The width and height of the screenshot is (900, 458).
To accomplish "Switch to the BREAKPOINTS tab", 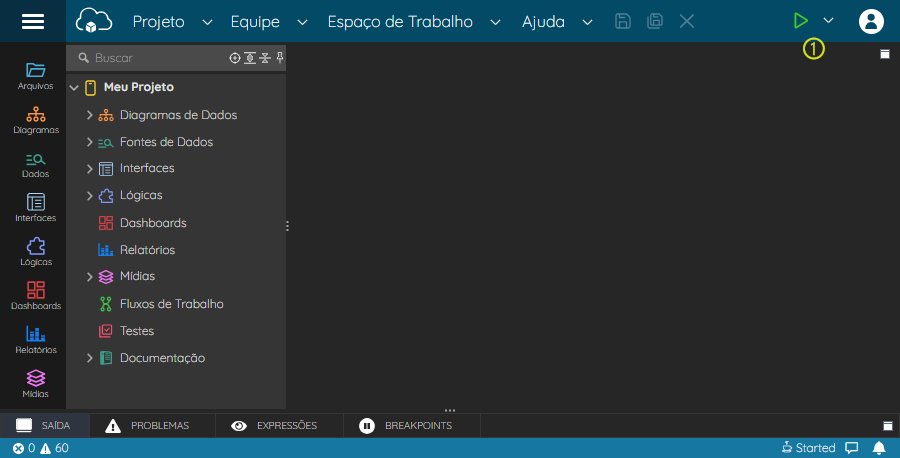I will pos(412,425).
